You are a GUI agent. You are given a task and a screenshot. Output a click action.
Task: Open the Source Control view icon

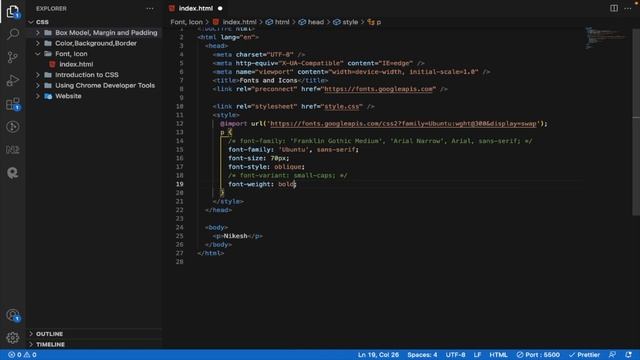(13, 57)
